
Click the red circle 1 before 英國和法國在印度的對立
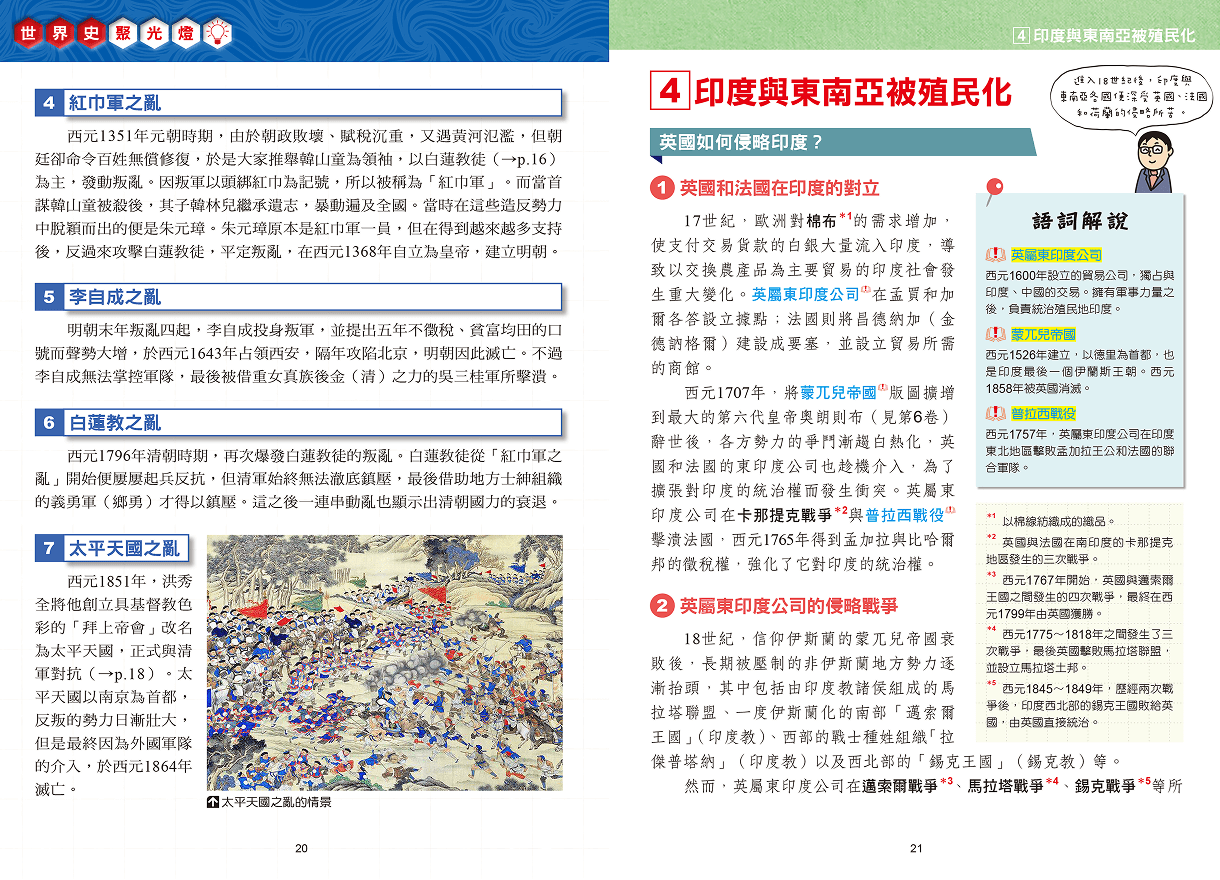(661, 188)
